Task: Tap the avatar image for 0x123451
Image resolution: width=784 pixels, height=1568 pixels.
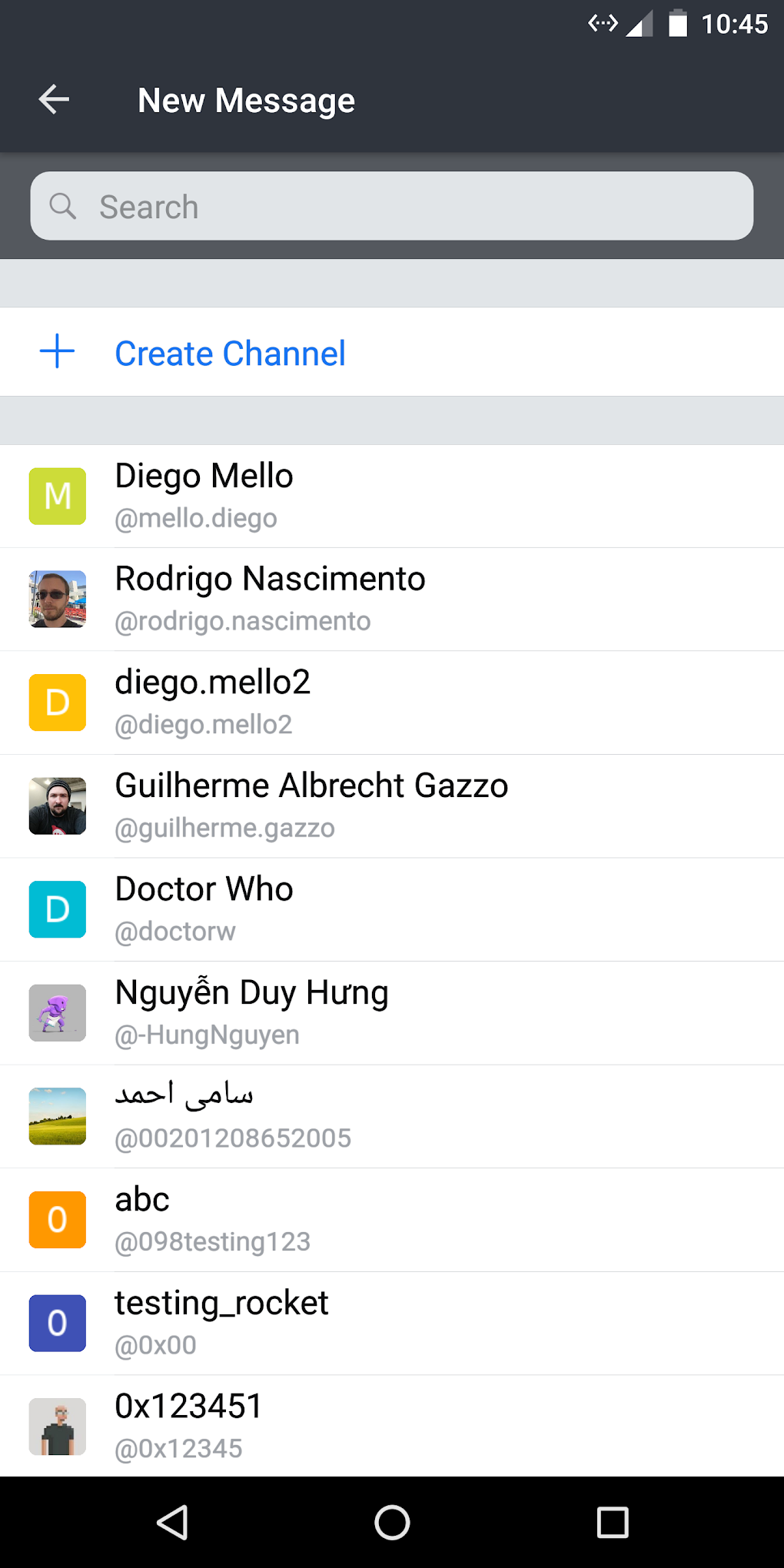Action: click(58, 1427)
